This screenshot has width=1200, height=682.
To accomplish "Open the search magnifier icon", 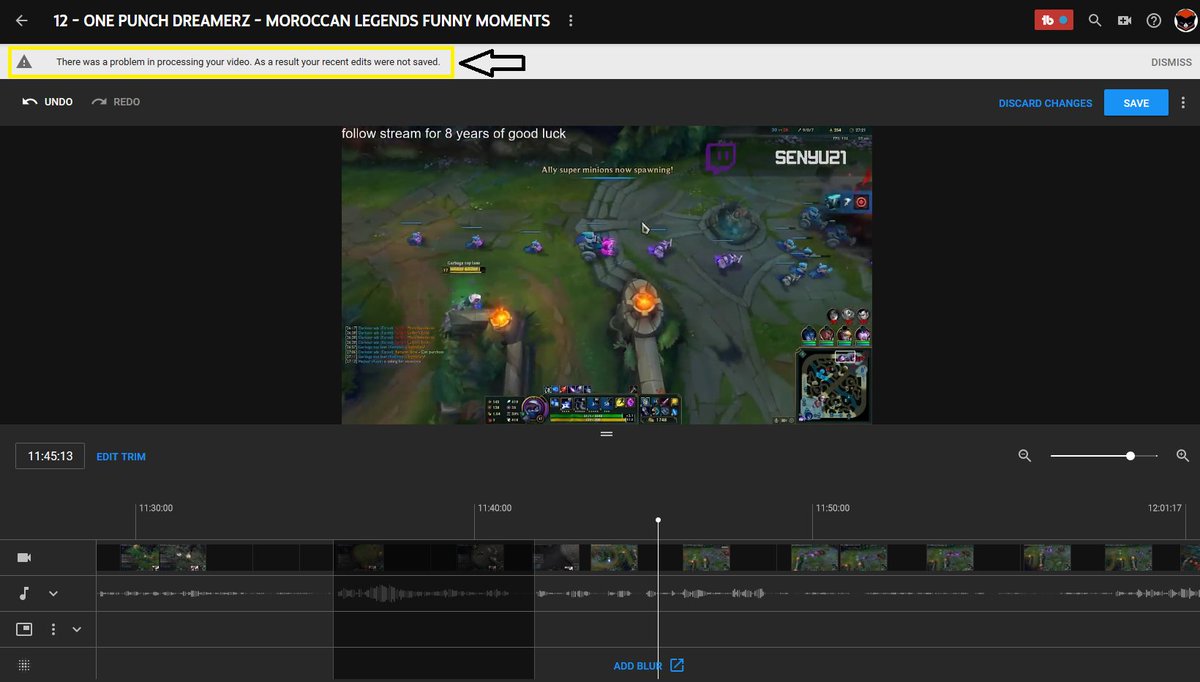I will [x=1095, y=20].
